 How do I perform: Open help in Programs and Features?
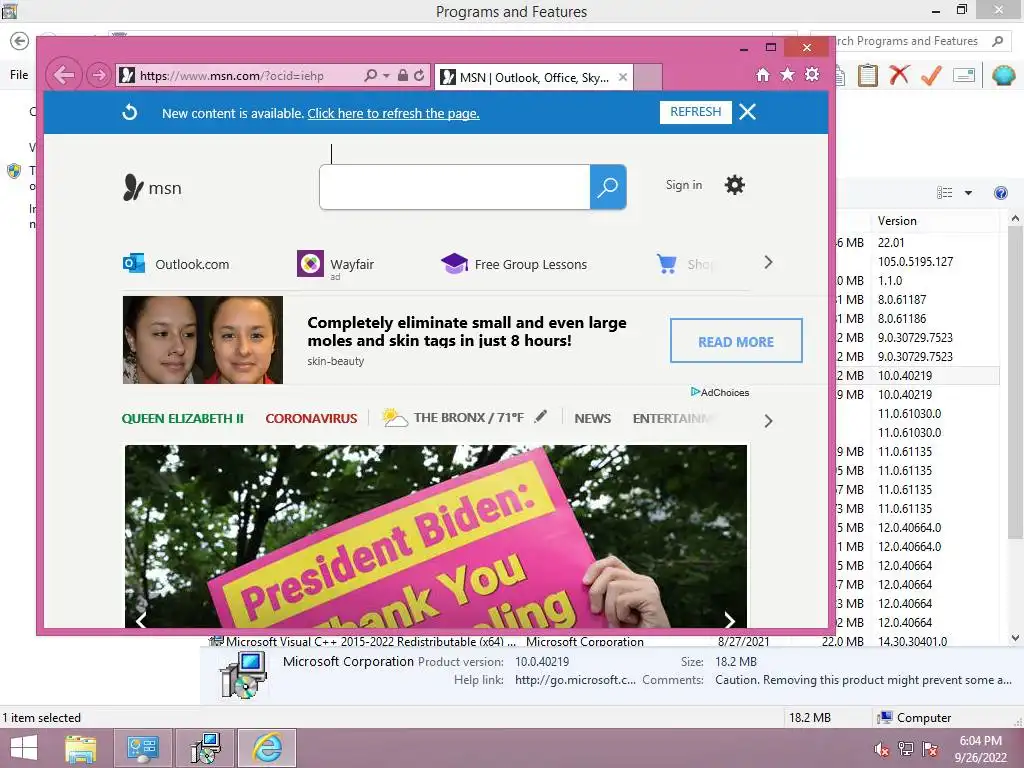pyautogui.click(x=1000, y=193)
